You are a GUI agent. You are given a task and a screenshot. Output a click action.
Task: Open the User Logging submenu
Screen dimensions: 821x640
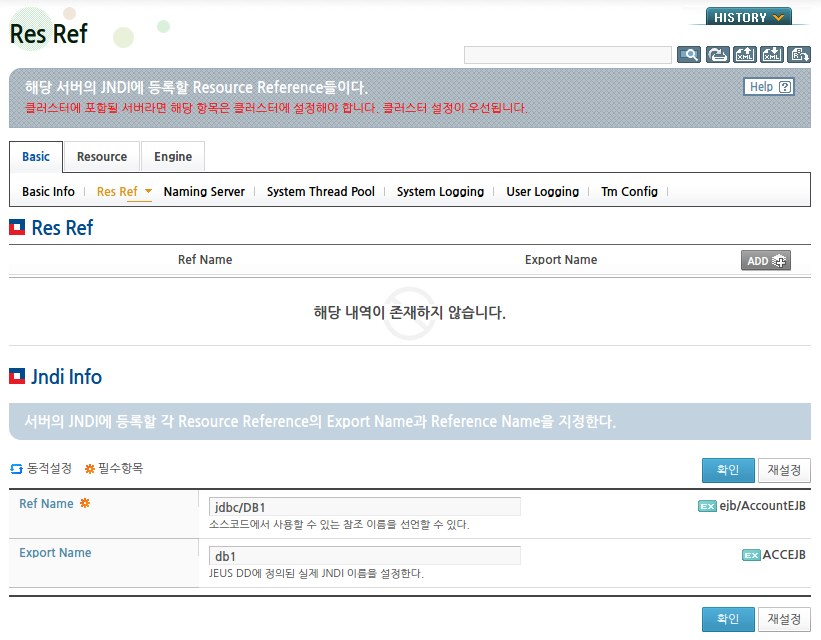542,192
